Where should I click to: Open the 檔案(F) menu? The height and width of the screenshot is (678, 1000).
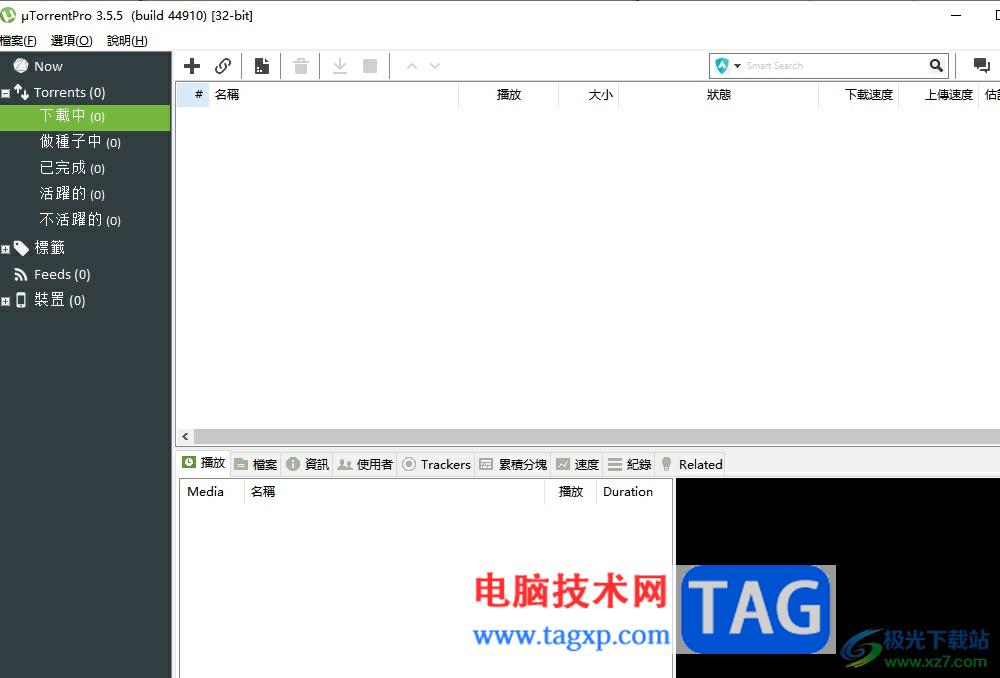tap(18, 41)
